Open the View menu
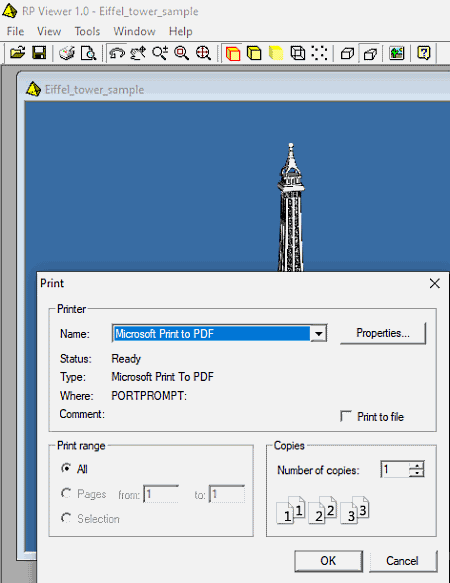Viewport: 450px width, 583px height. (x=49, y=31)
